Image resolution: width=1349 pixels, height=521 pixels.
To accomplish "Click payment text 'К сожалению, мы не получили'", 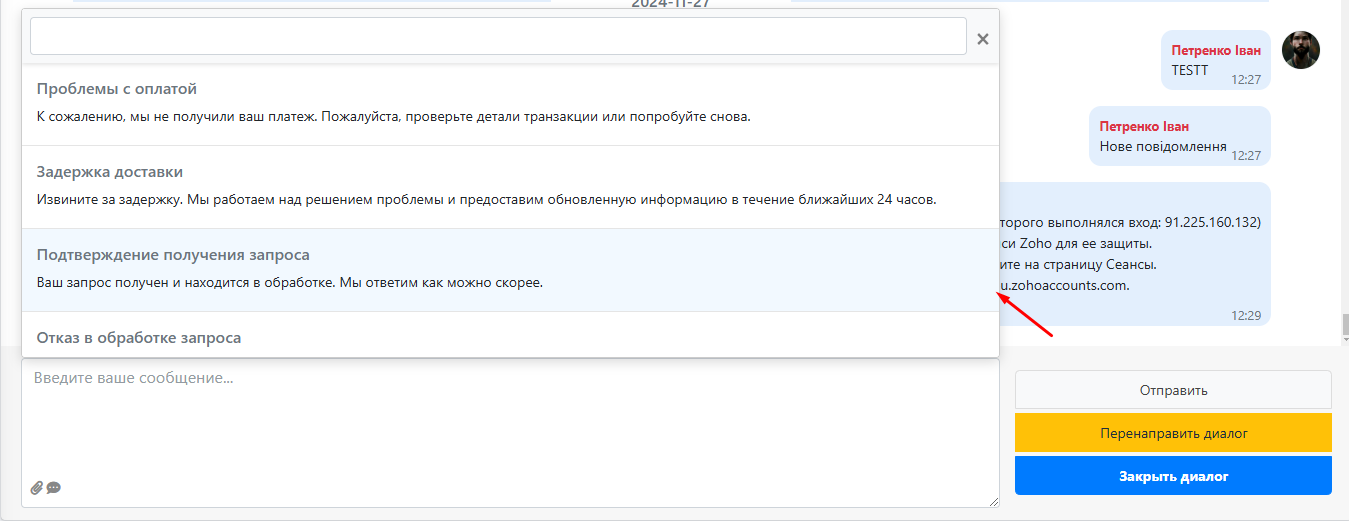I will pyautogui.click(x=132, y=116).
